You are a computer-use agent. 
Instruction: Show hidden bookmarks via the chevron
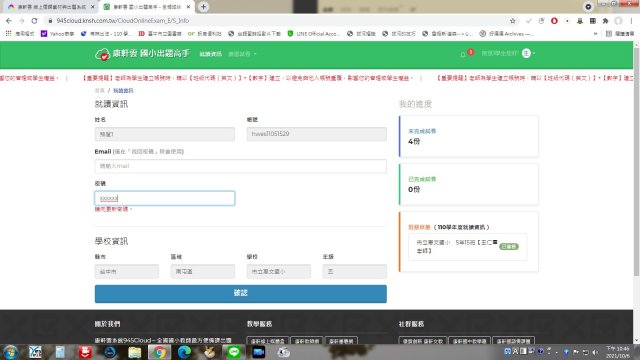[x=595, y=33]
